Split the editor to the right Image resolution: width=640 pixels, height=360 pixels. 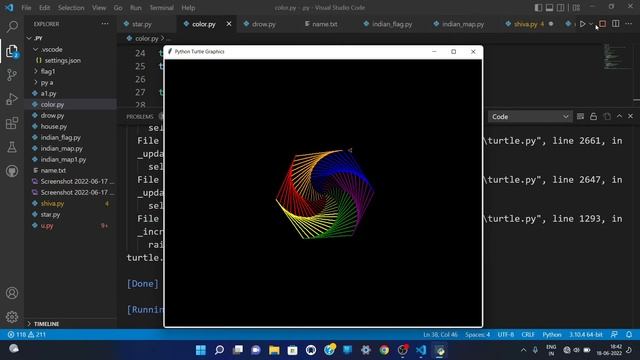click(616, 24)
